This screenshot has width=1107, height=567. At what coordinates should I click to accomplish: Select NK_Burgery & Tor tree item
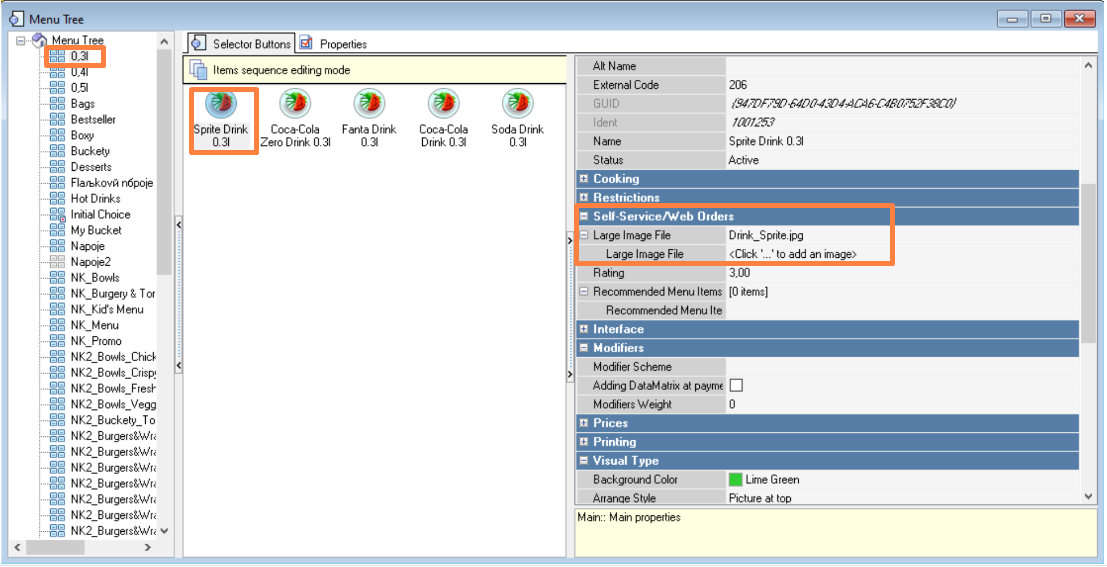113,293
